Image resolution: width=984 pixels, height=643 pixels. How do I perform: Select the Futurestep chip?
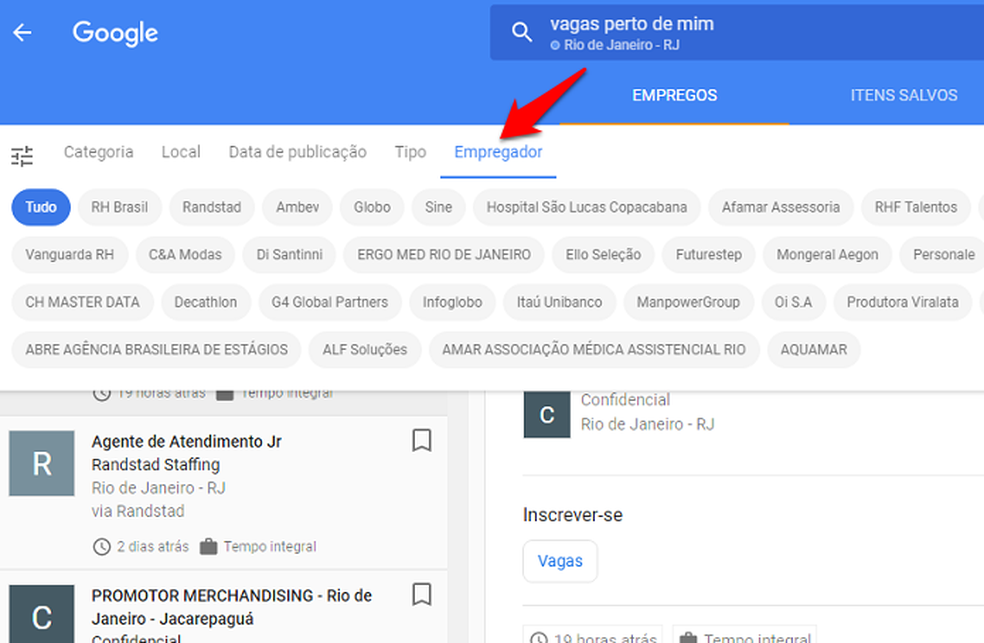tap(709, 255)
